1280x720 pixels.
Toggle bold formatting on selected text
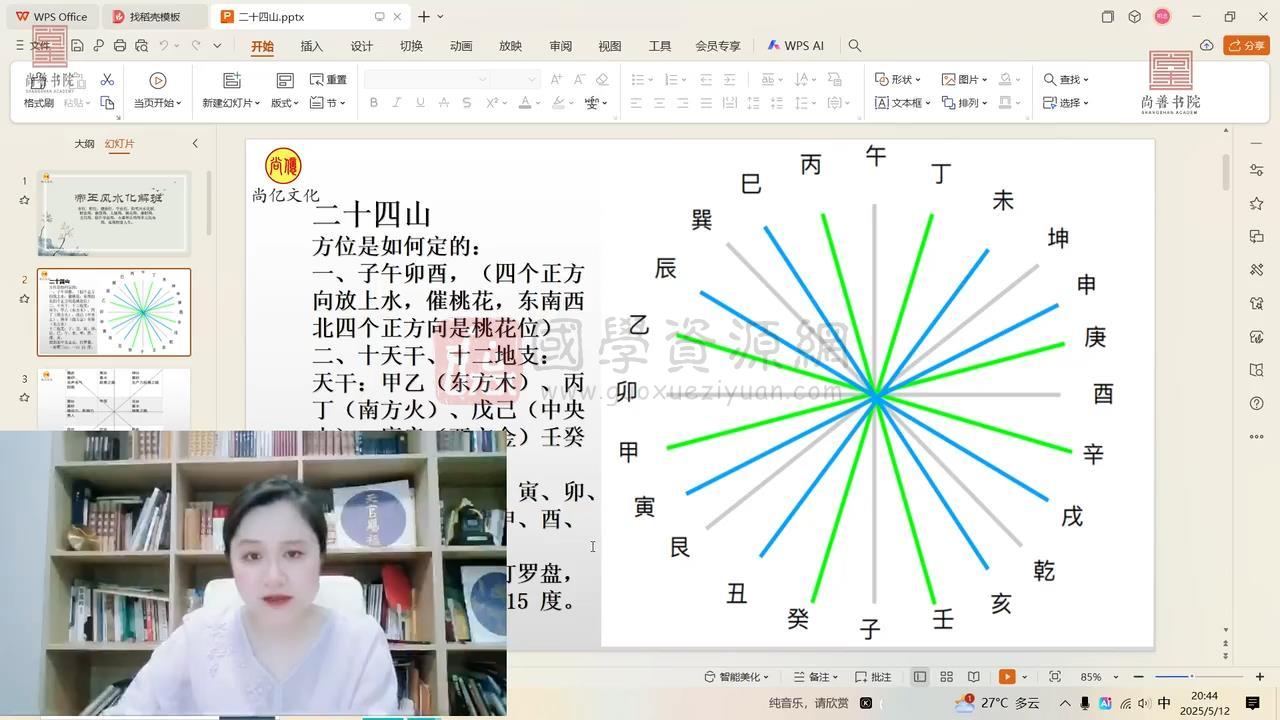pyautogui.click(x=373, y=102)
